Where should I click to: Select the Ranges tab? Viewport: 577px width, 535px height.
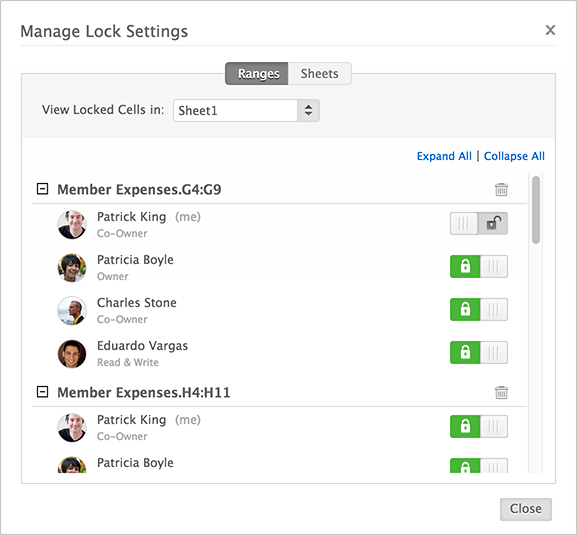pyautogui.click(x=257, y=74)
